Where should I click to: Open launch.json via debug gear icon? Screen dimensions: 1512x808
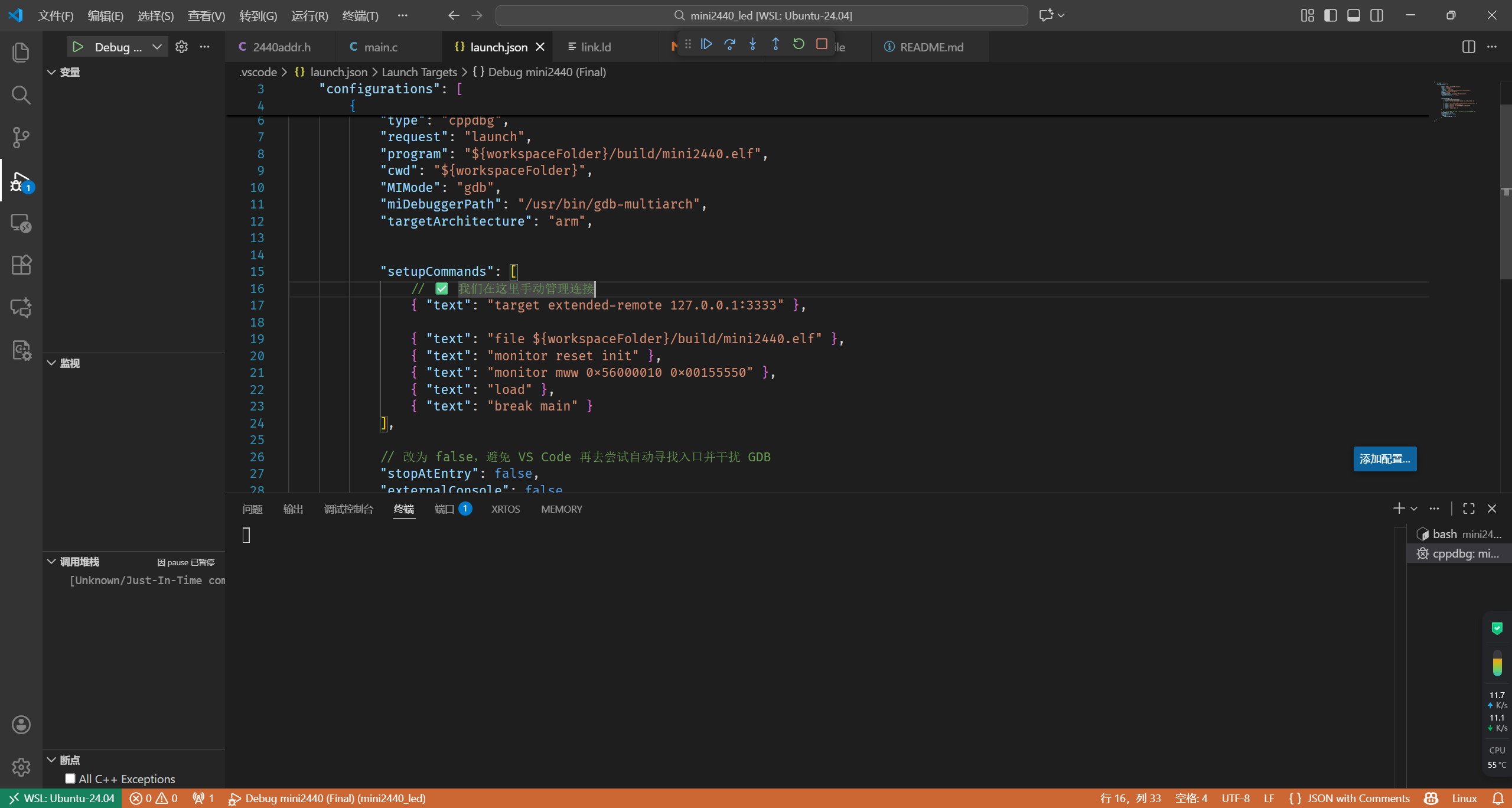point(181,47)
